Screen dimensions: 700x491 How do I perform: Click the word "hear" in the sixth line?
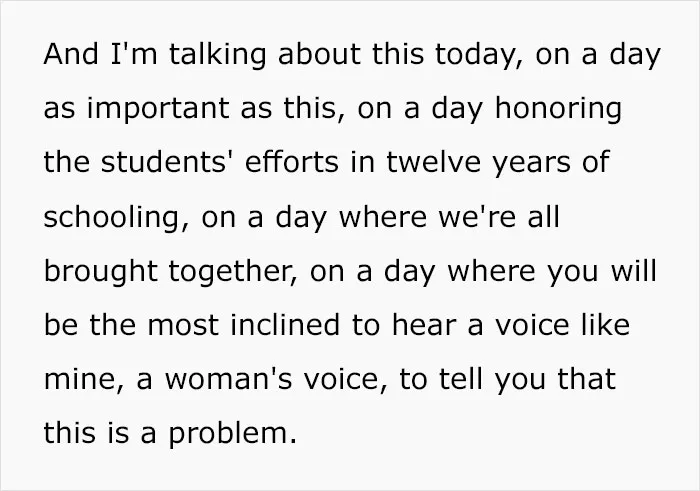point(424,325)
